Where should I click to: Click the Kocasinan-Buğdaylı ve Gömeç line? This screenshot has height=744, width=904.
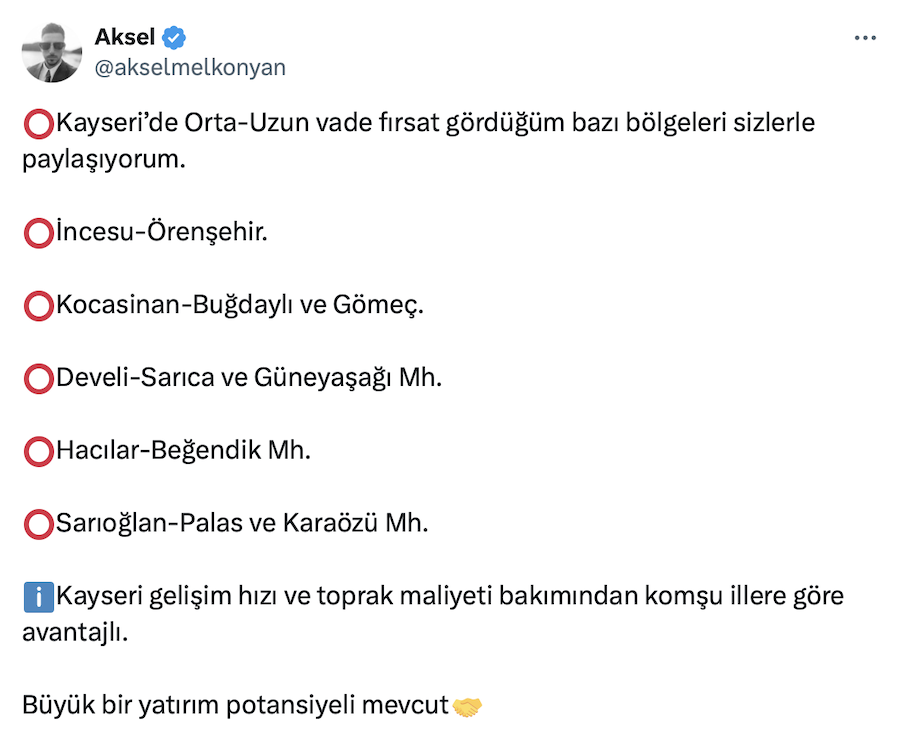(240, 306)
